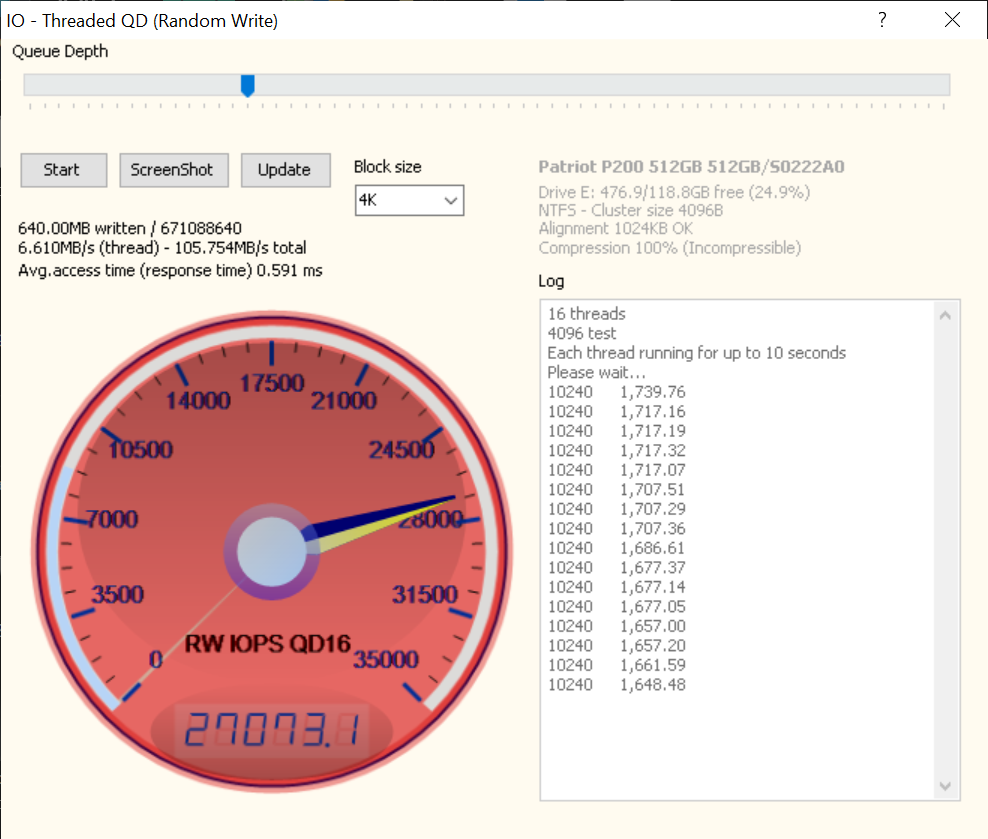Click the log entry 1,707.51
Image resolution: width=988 pixels, height=839 pixels.
pos(616,489)
